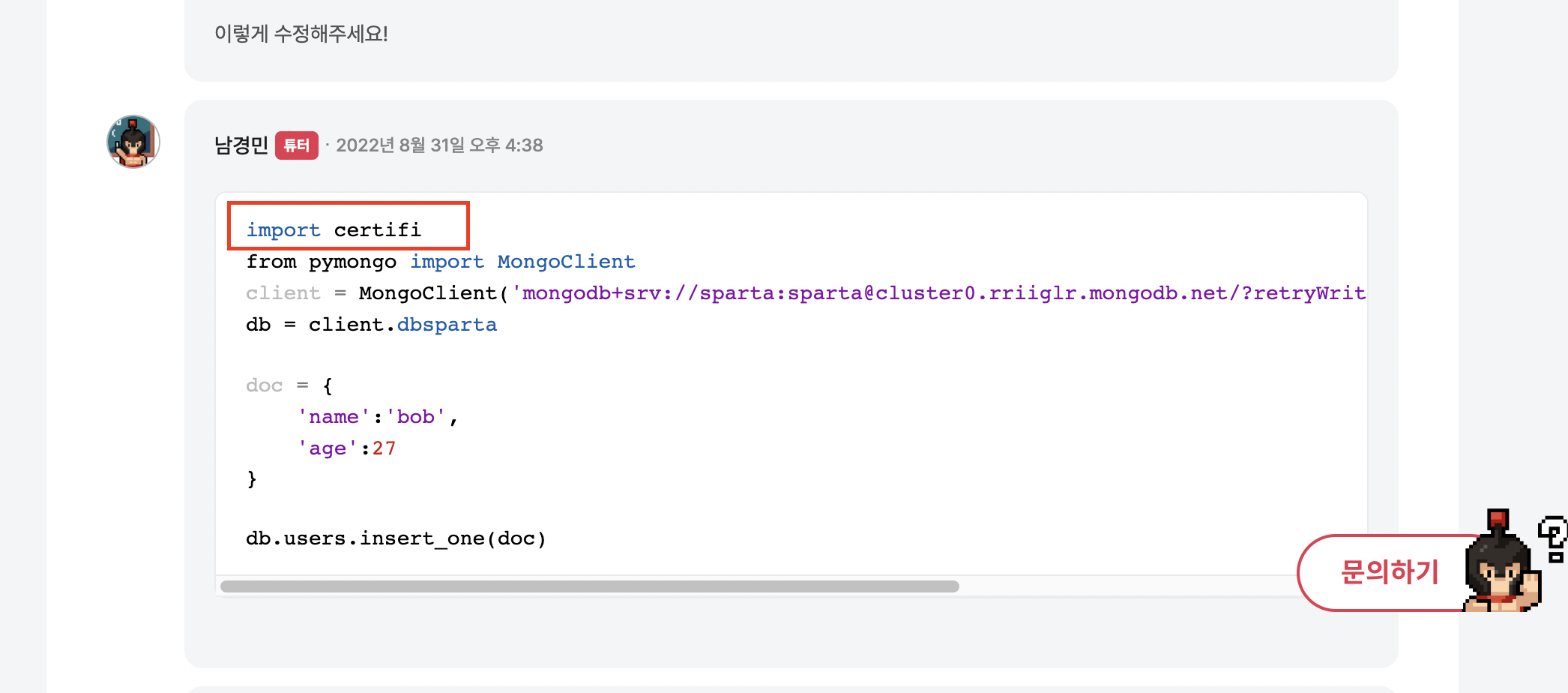Screen dimensions: 1568x693
Task: Click the author name 남경민
Action: pyautogui.click(x=241, y=145)
